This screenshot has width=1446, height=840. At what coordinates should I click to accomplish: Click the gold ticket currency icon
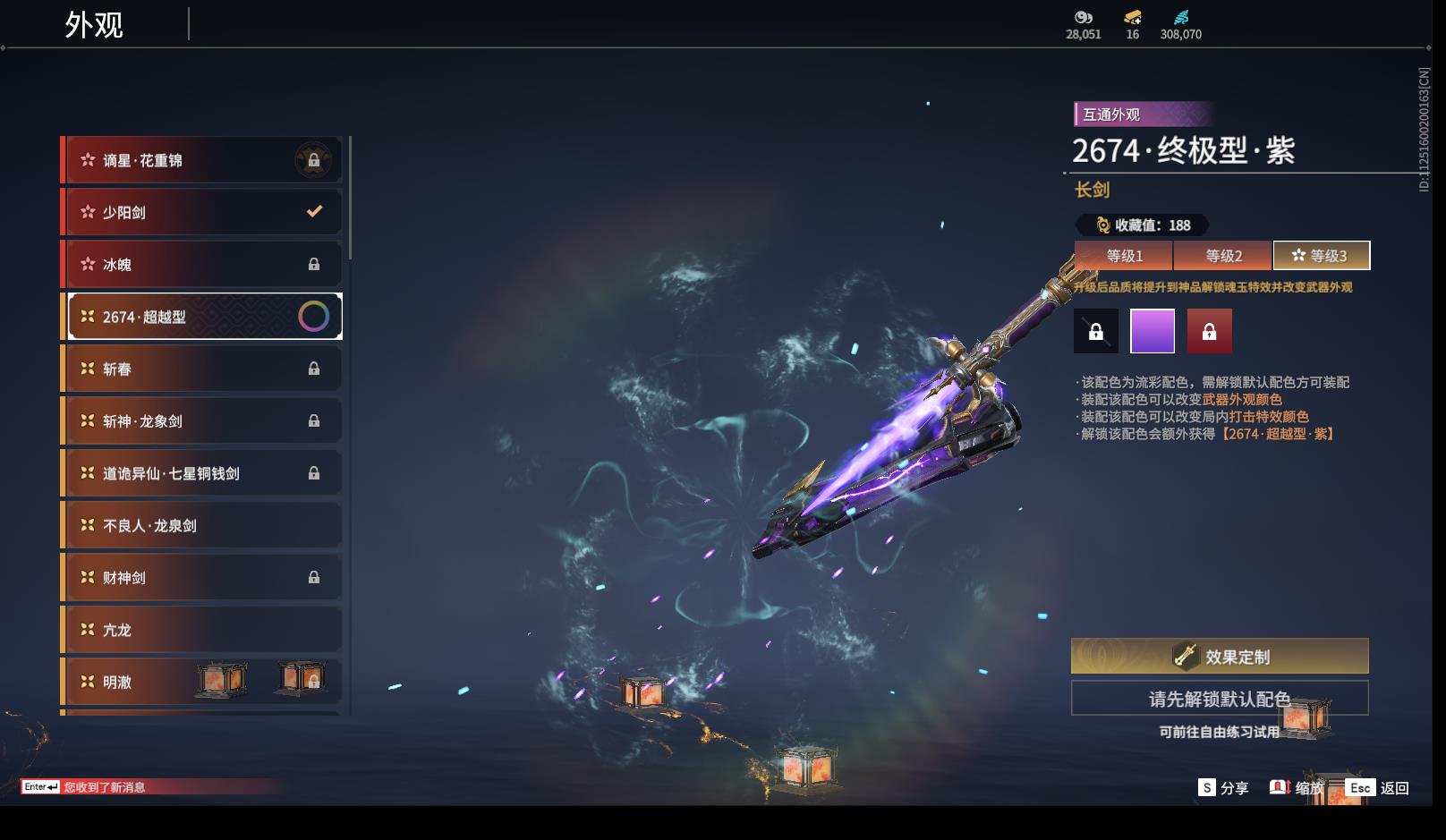[x=1133, y=17]
